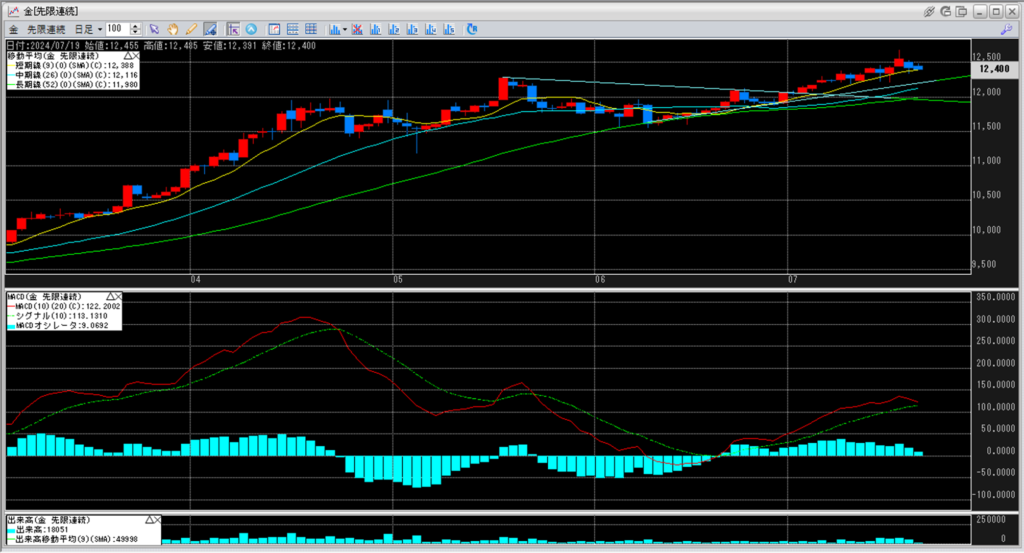
Task: Toggle the blue circle up-arrow button
Action: coord(250,28)
